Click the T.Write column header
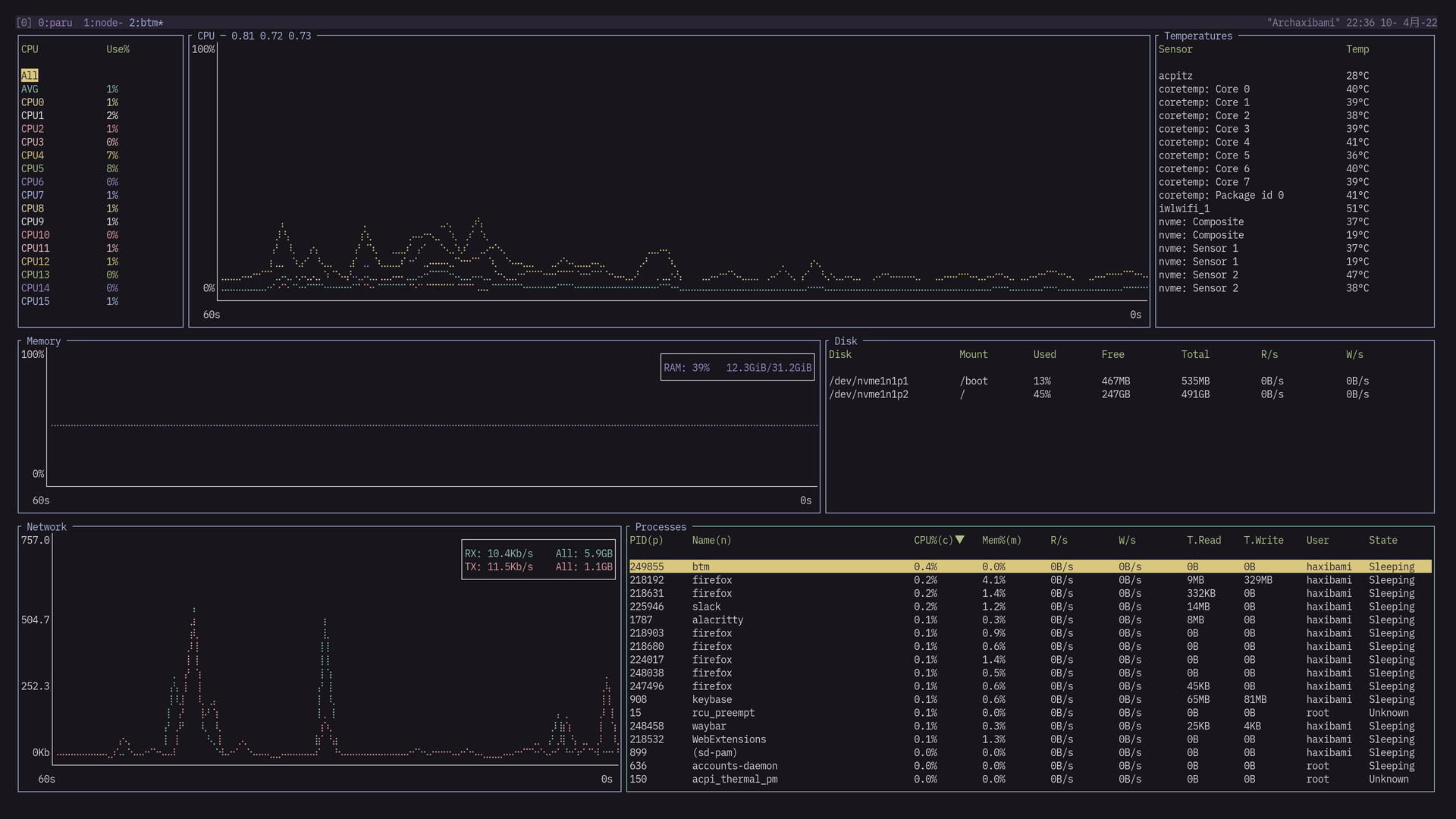The width and height of the screenshot is (1456, 819). point(1263,541)
